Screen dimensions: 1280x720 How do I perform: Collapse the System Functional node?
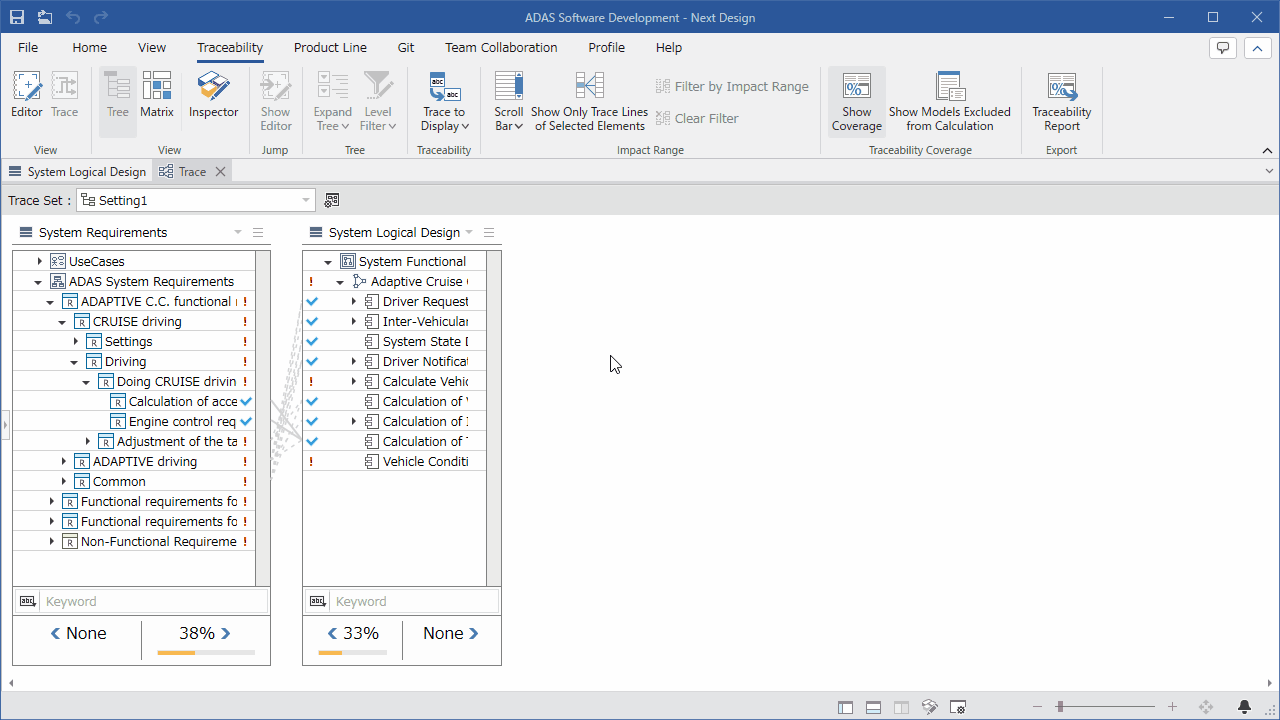[328, 262]
